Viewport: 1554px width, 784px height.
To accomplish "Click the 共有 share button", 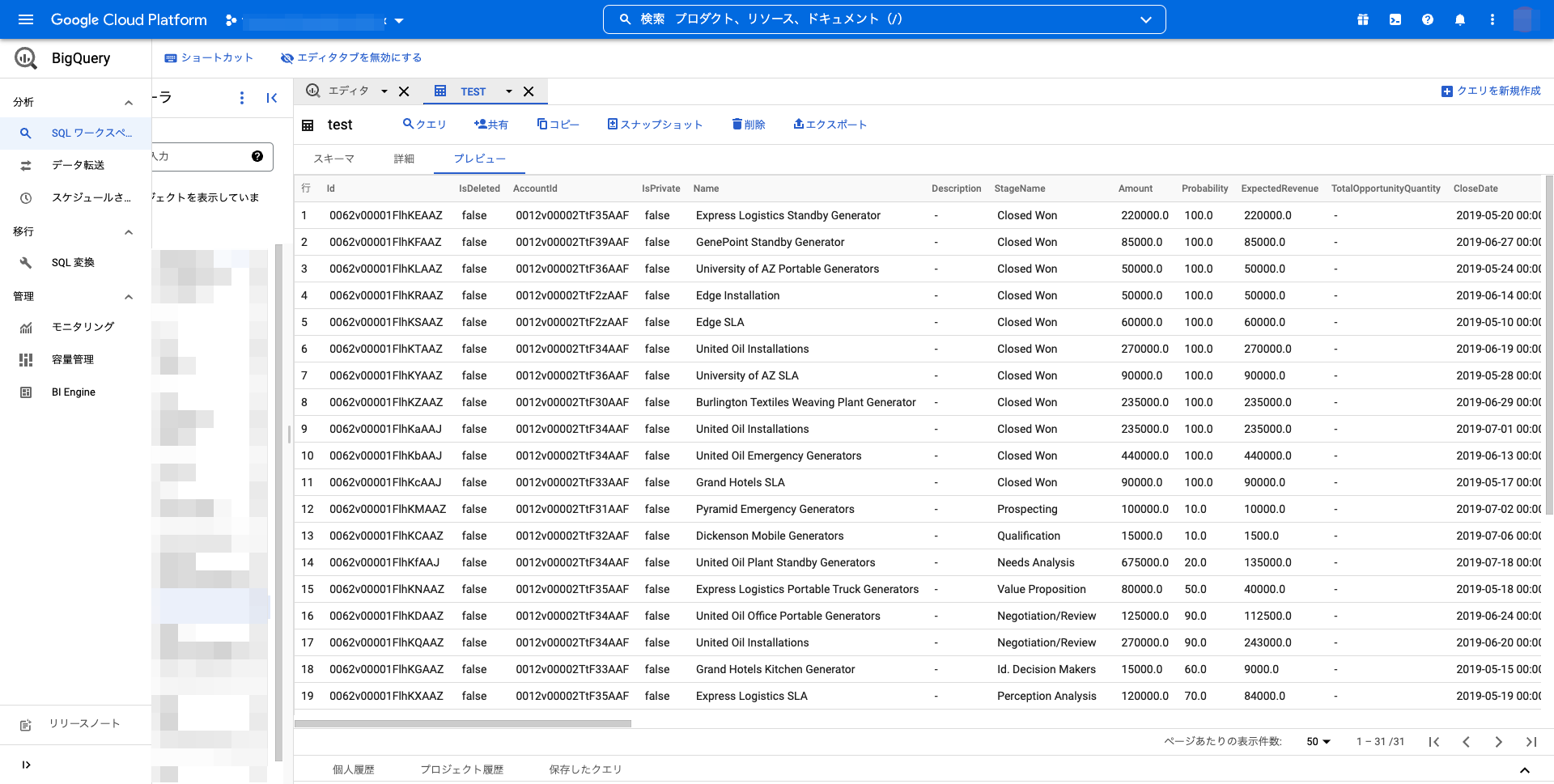I will [x=491, y=125].
